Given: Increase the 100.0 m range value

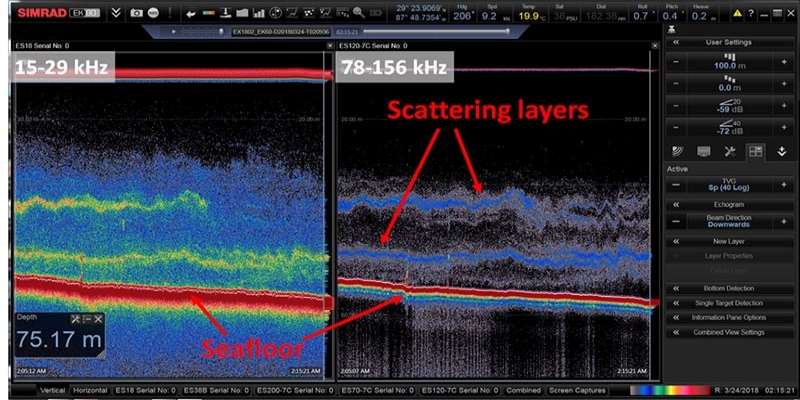Looking at the screenshot, I should click(x=784, y=63).
